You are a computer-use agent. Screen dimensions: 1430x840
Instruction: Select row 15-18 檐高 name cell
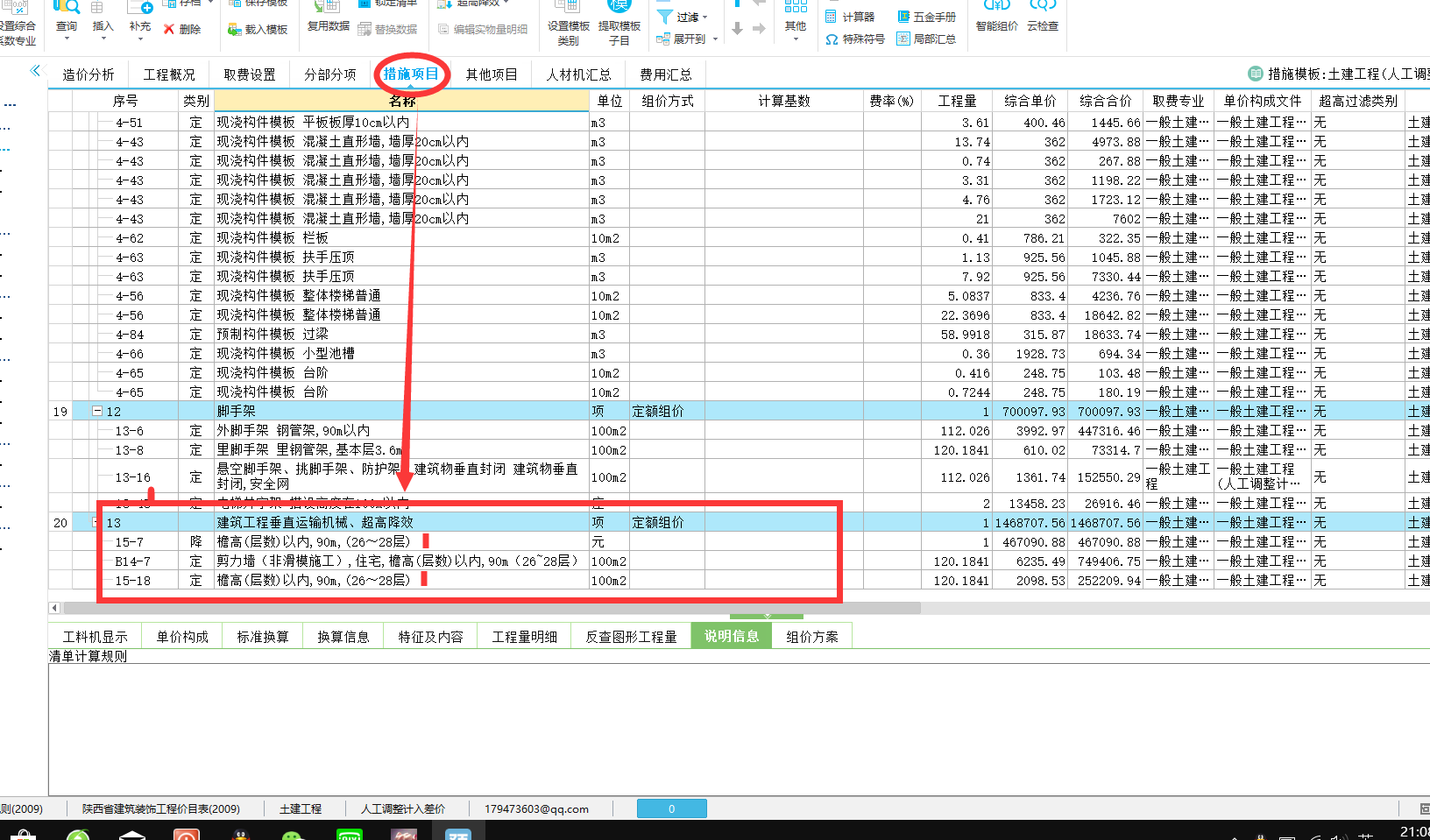(402, 580)
